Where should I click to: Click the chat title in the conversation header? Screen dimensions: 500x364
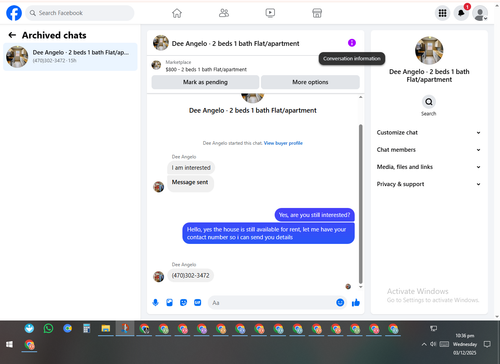pyautogui.click(x=235, y=43)
